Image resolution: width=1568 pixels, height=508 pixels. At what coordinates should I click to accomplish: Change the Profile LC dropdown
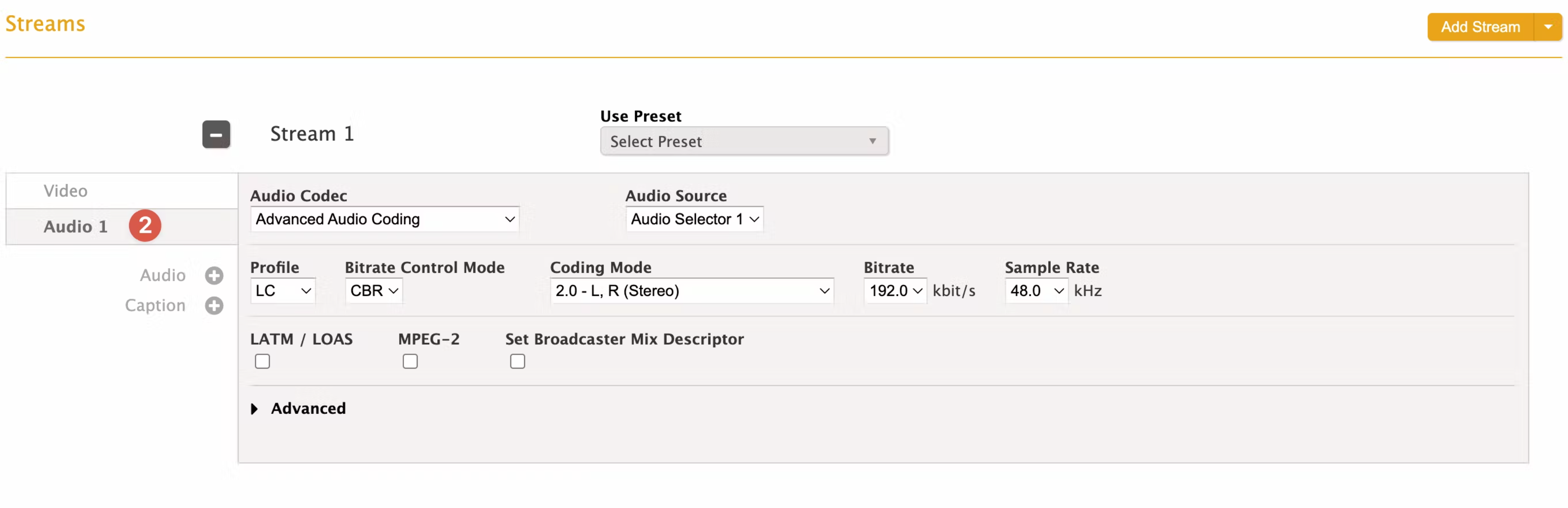point(283,291)
